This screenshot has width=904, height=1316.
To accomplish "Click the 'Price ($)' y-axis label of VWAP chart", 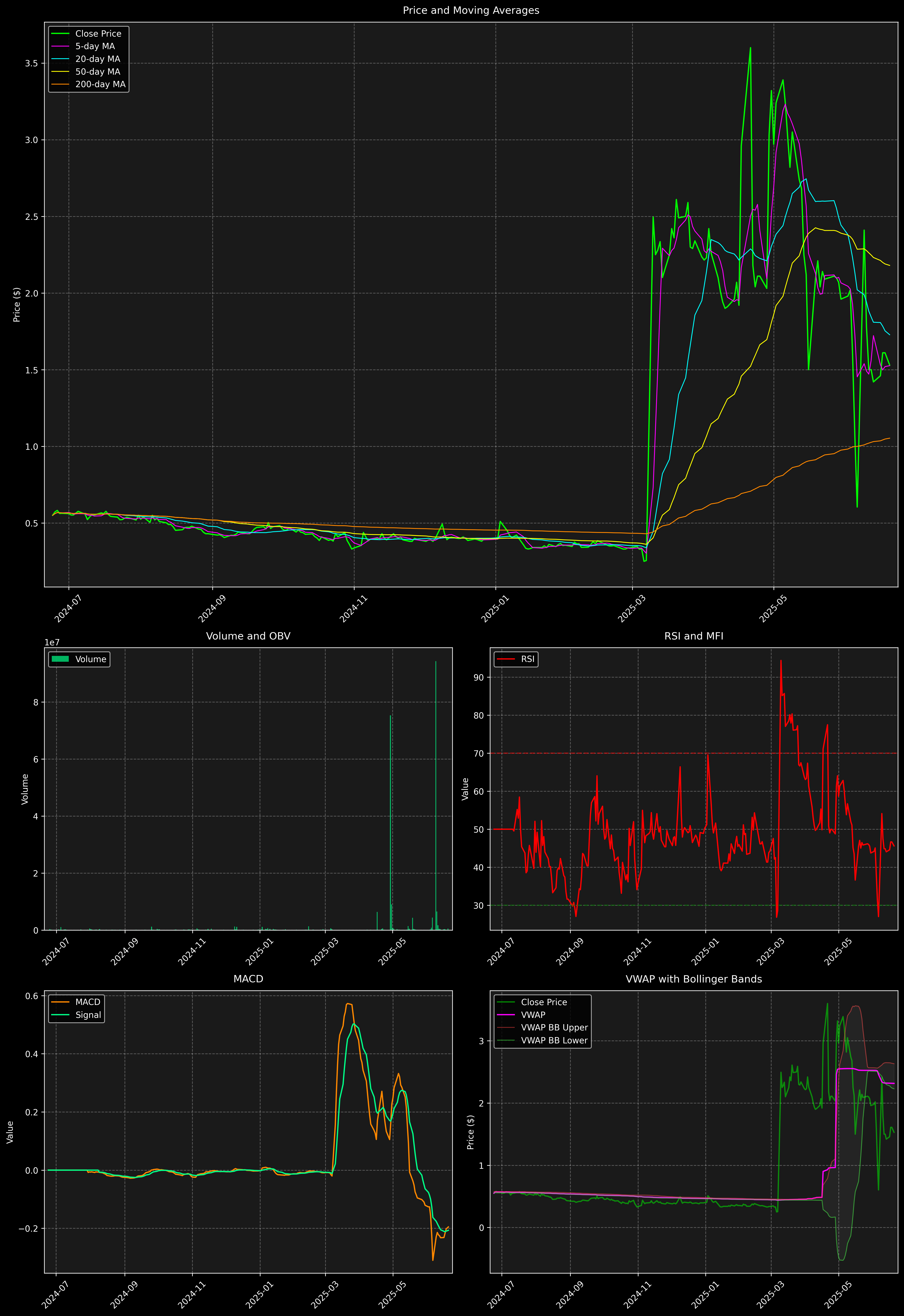I will click(471, 1132).
